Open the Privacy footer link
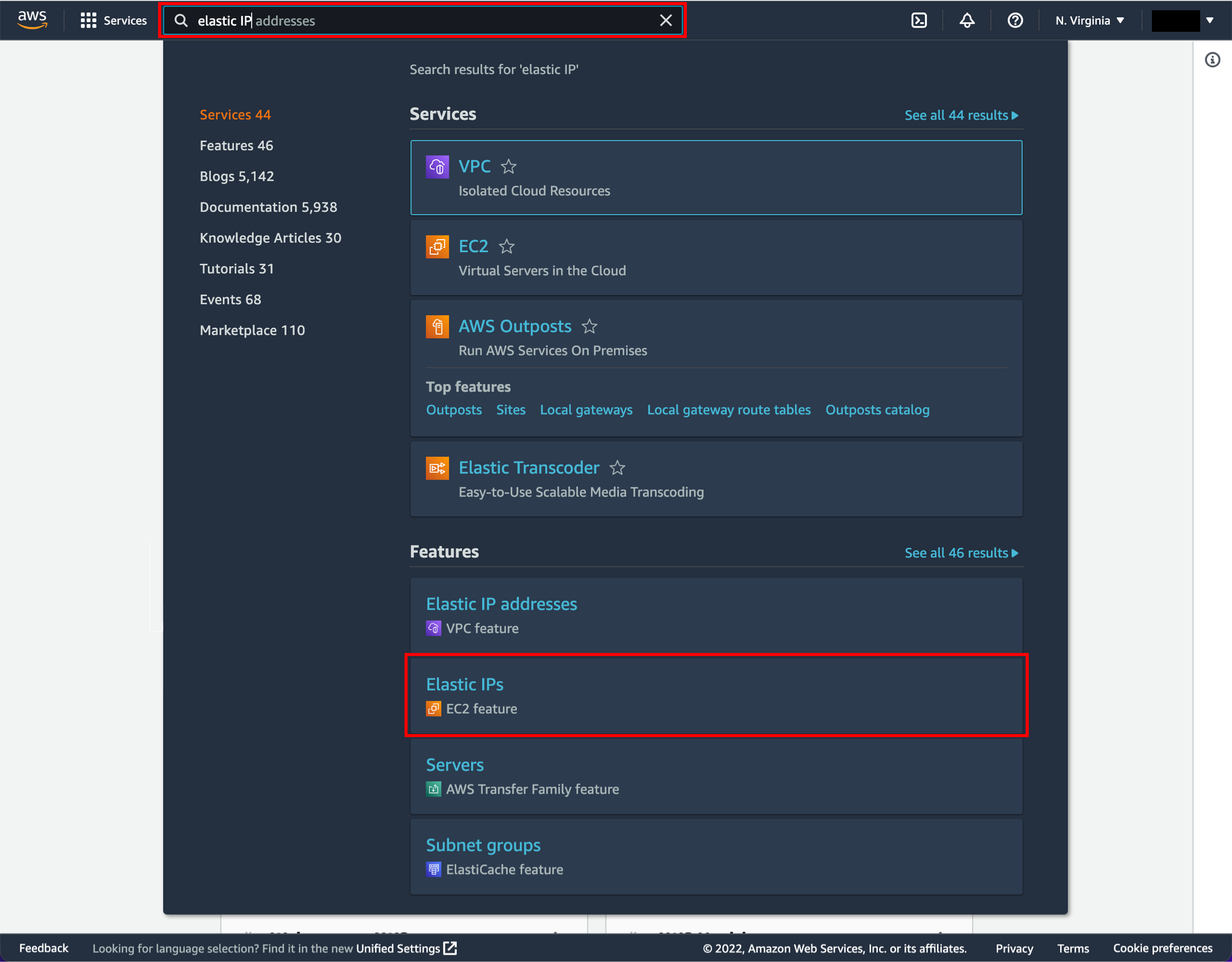The height and width of the screenshot is (962, 1232). click(x=1014, y=949)
